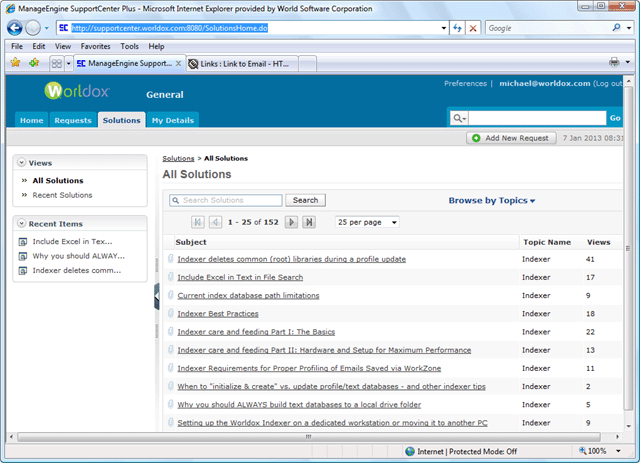Select All Solutions in Views
The width and height of the screenshot is (640, 463).
(x=58, y=180)
